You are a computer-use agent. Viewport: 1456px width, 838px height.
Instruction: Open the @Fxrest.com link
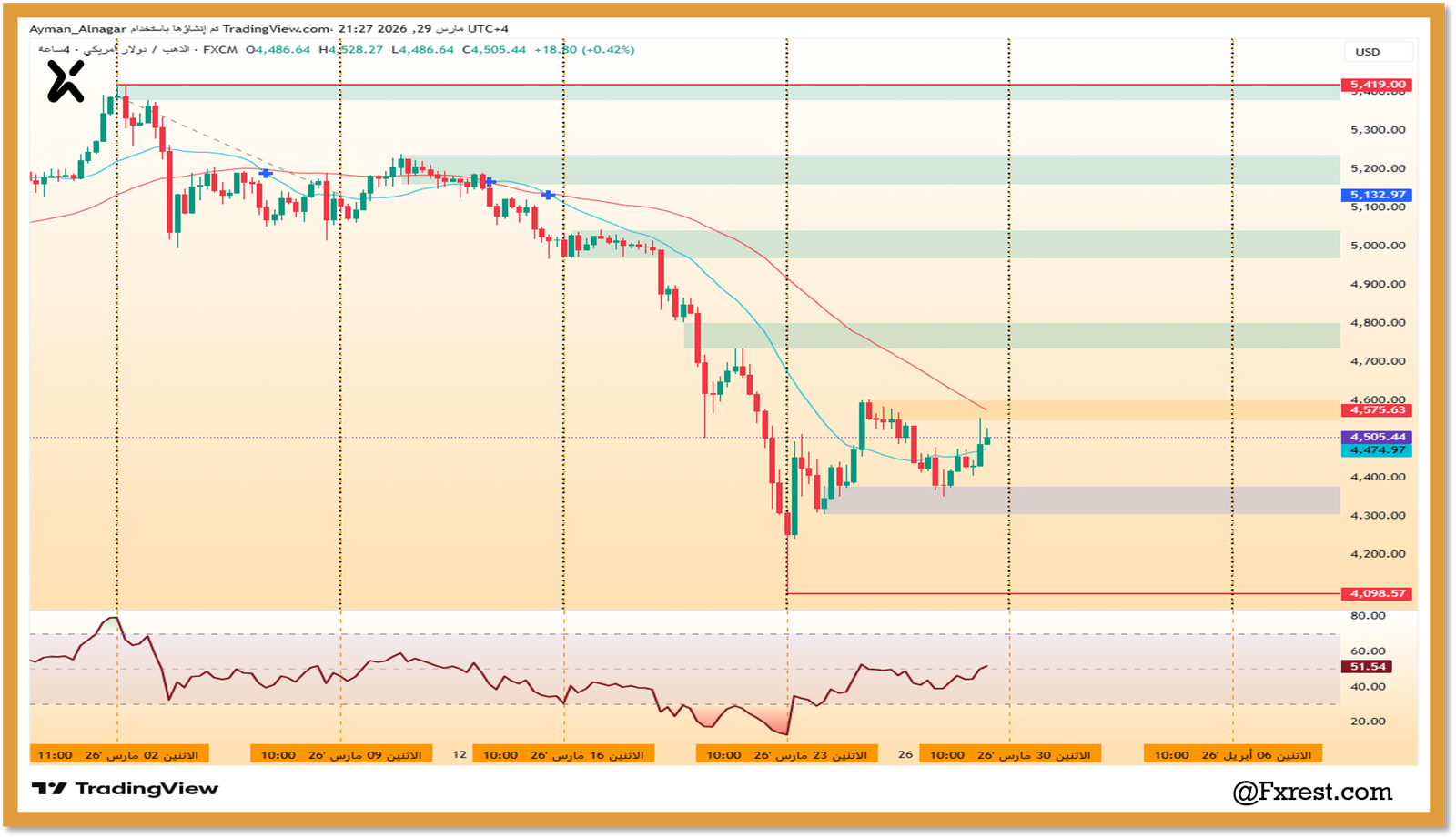(x=1311, y=793)
